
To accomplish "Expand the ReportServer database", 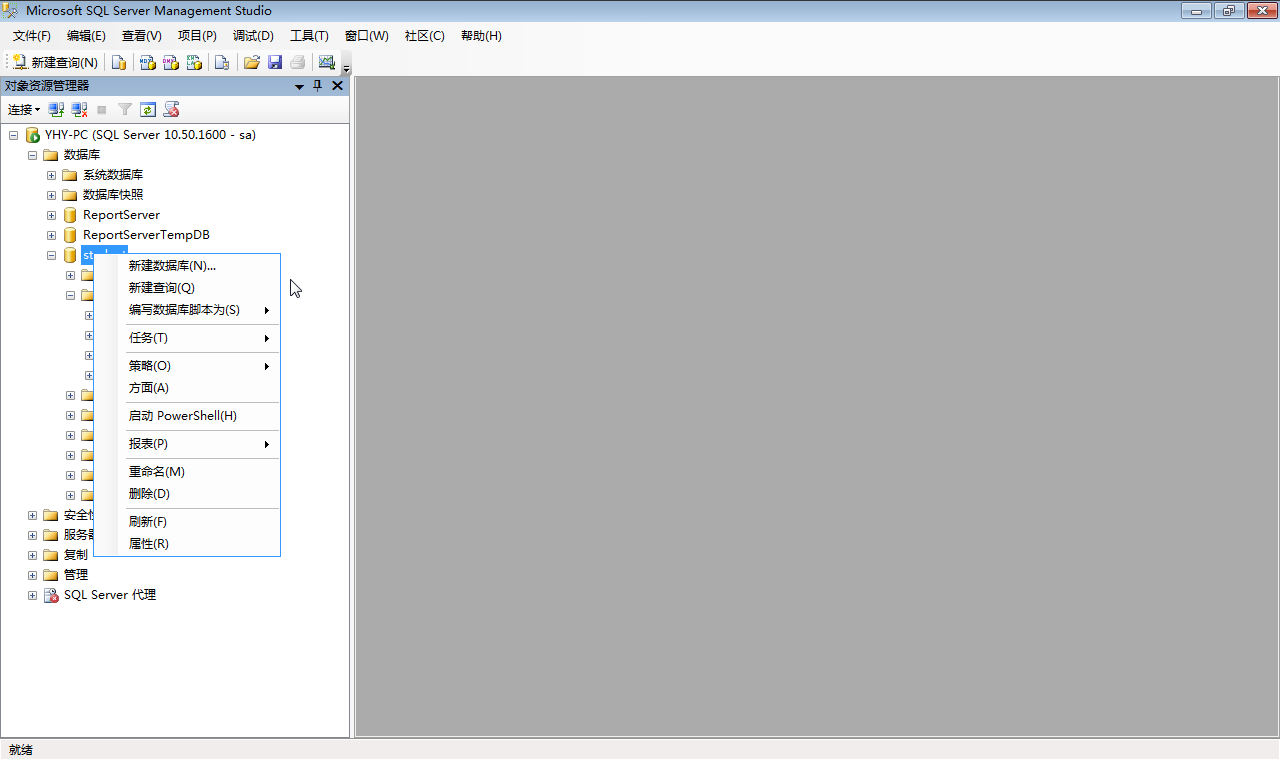I will pyautogui.click(x=51, y=215).
